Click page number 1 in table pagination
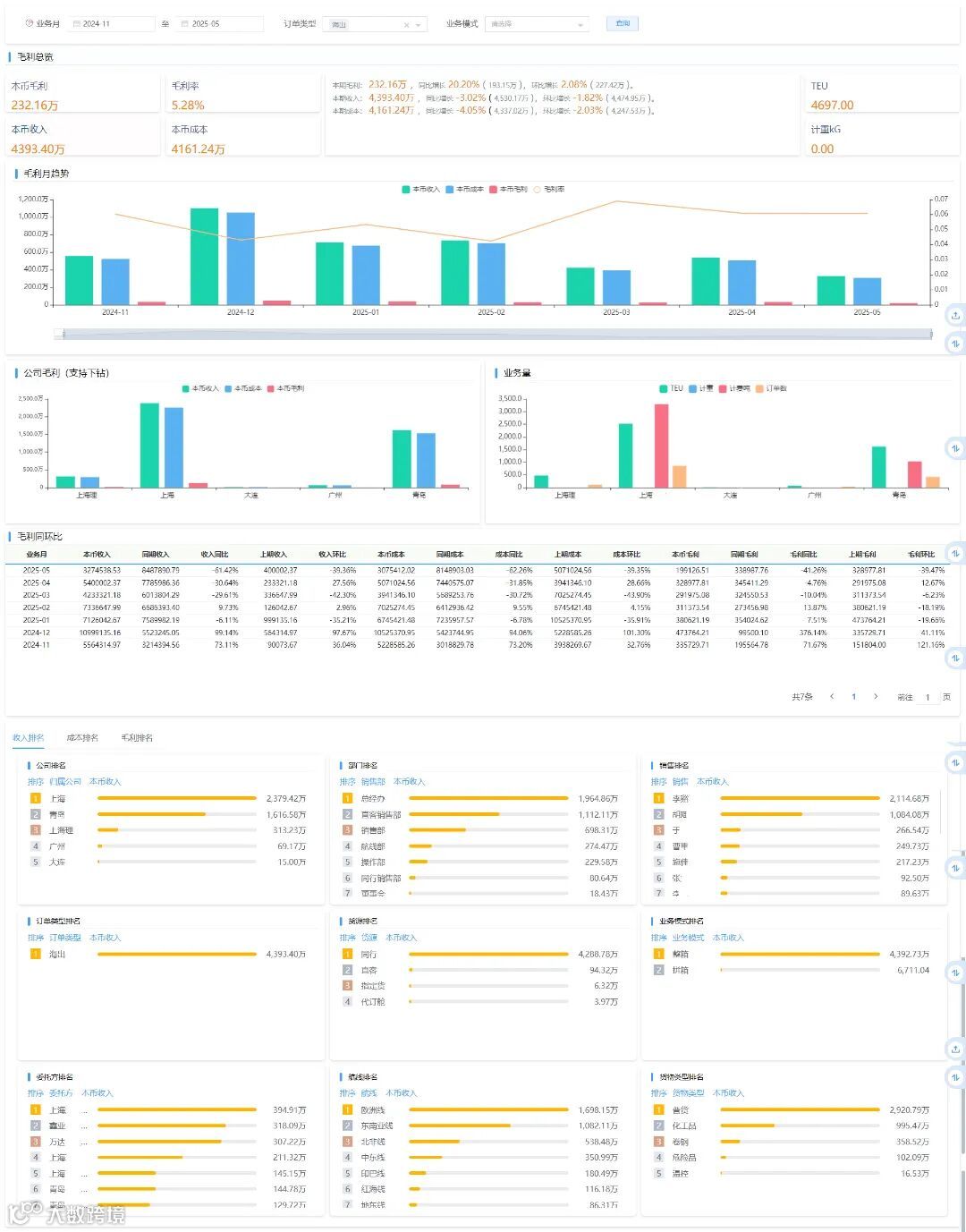The height and width of the screenshot is (1232, 966). pos(853,696)
